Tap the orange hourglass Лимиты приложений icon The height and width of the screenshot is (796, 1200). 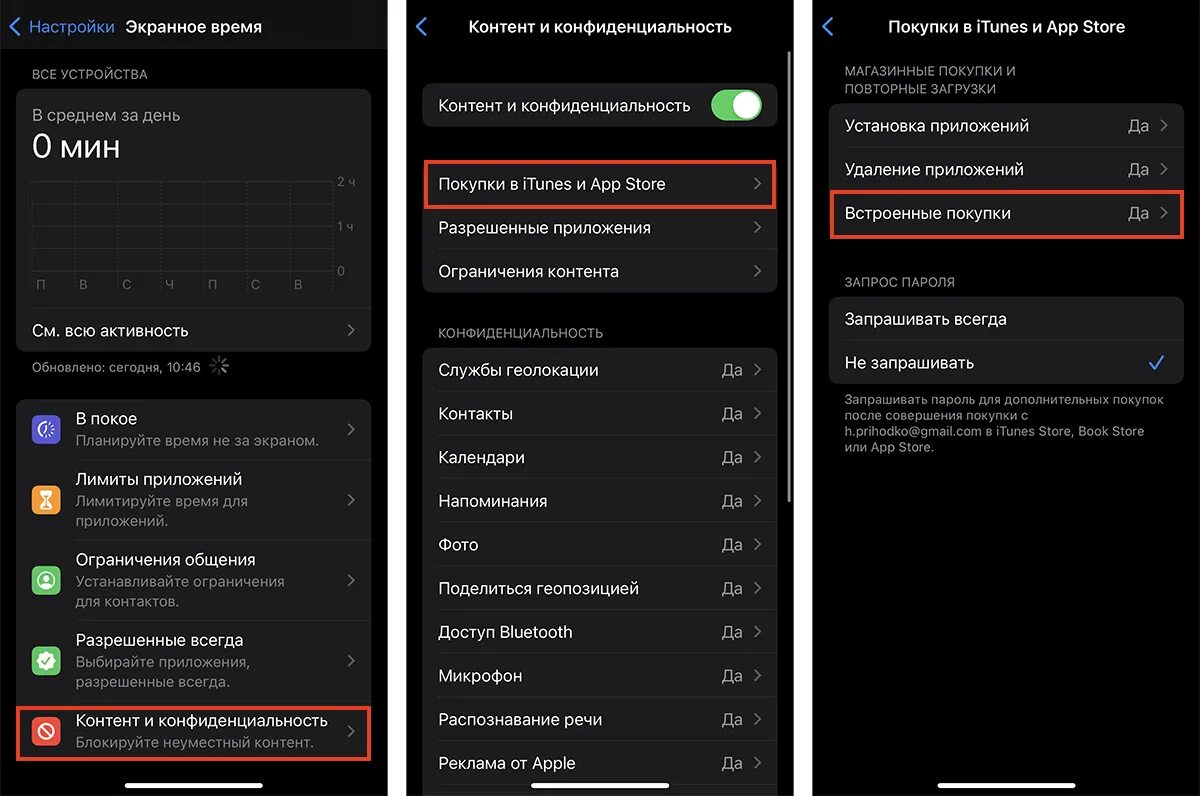coord(46,500)
